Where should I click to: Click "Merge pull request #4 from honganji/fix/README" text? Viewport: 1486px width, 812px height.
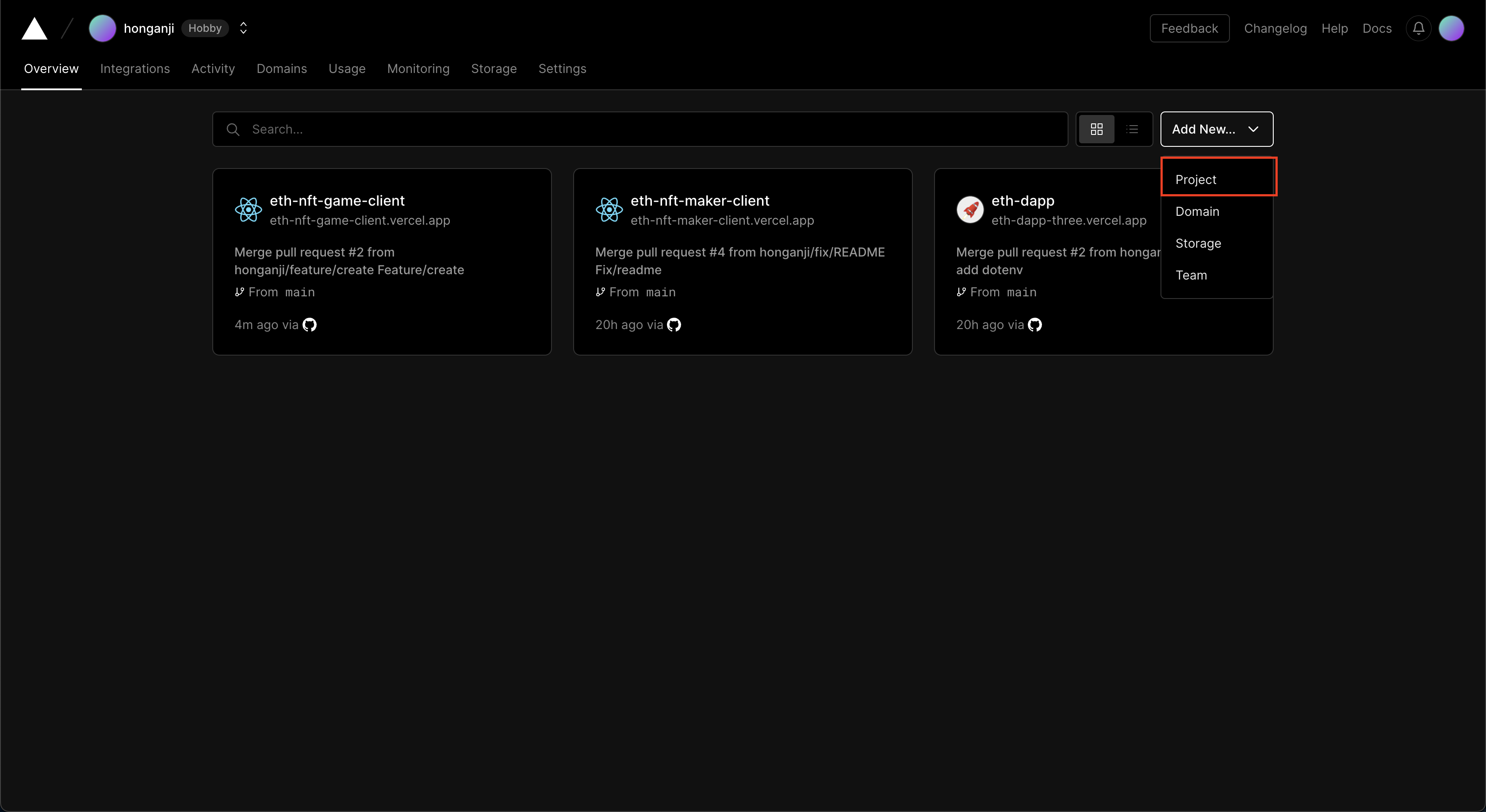point(740,252)
